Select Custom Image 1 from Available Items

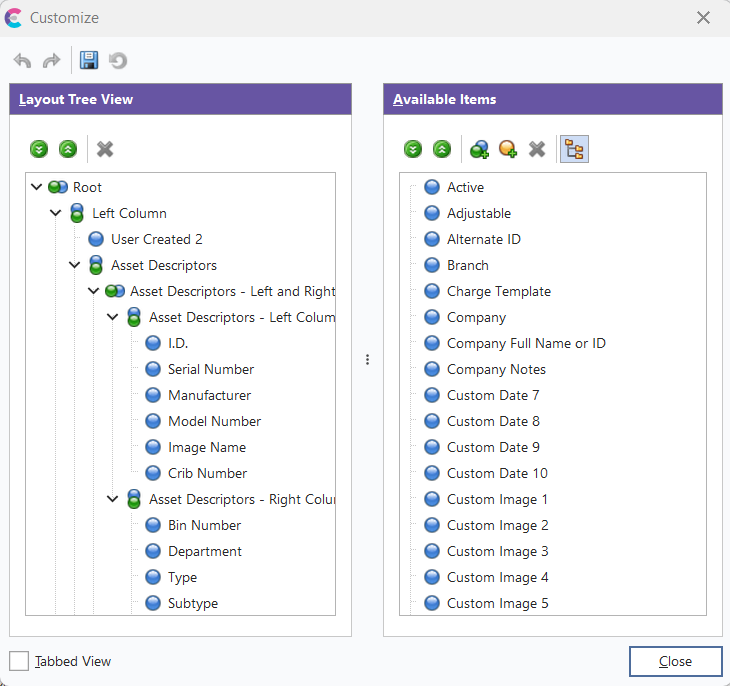497,499
